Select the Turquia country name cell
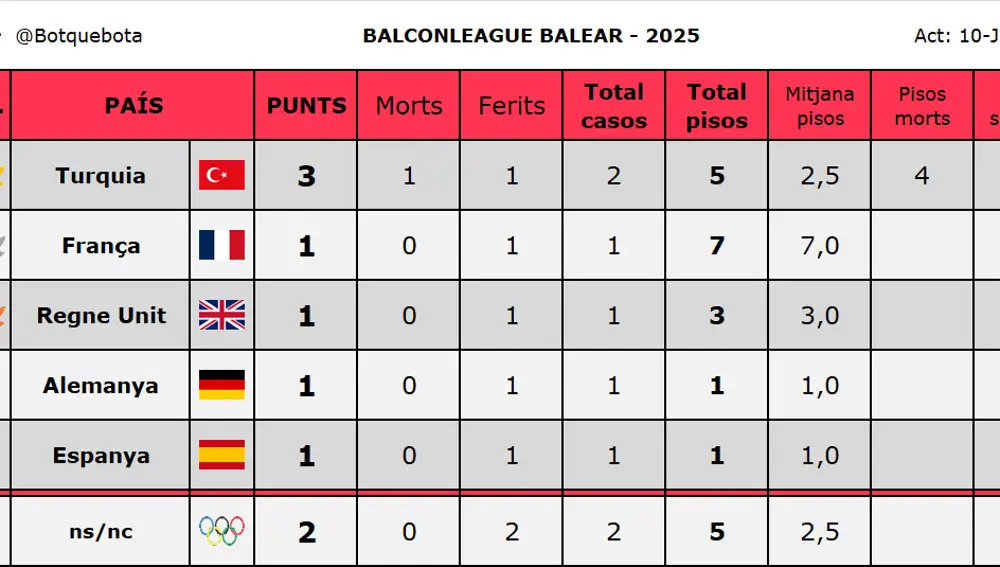Viewport: 1000px width, 567px height. (100, 175)
